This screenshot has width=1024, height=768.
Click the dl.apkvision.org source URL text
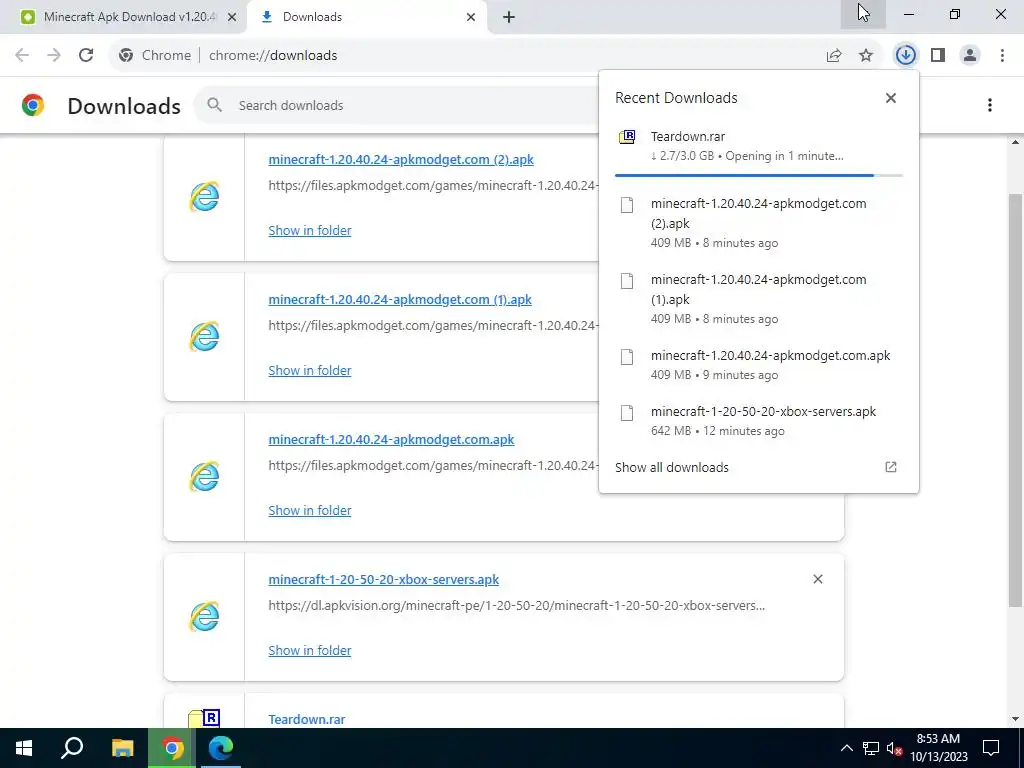pyautogui.click(x=516, y=605)
